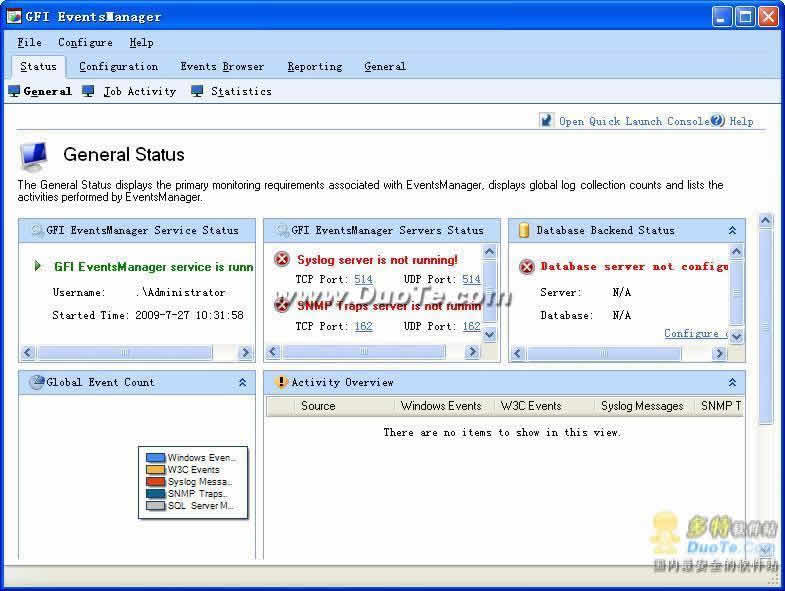
Task: Open the Statistics view
Action: (x=241, y=92)
